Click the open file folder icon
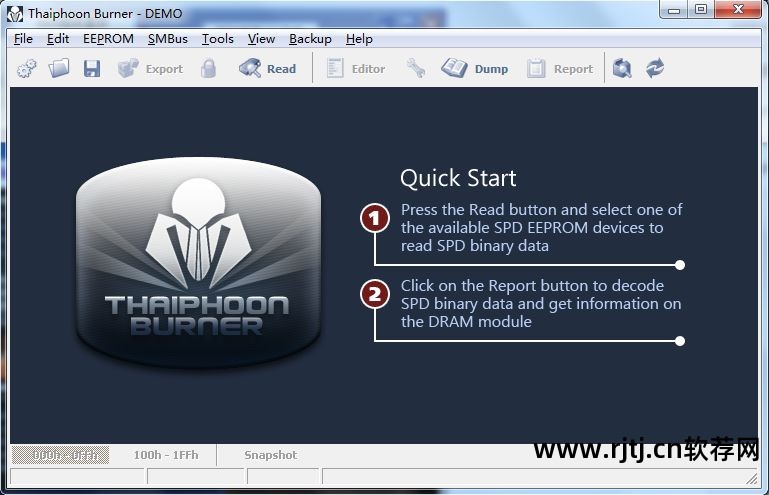Image resolution: width=769 pixels, height=495 pixels. point(59,68)
